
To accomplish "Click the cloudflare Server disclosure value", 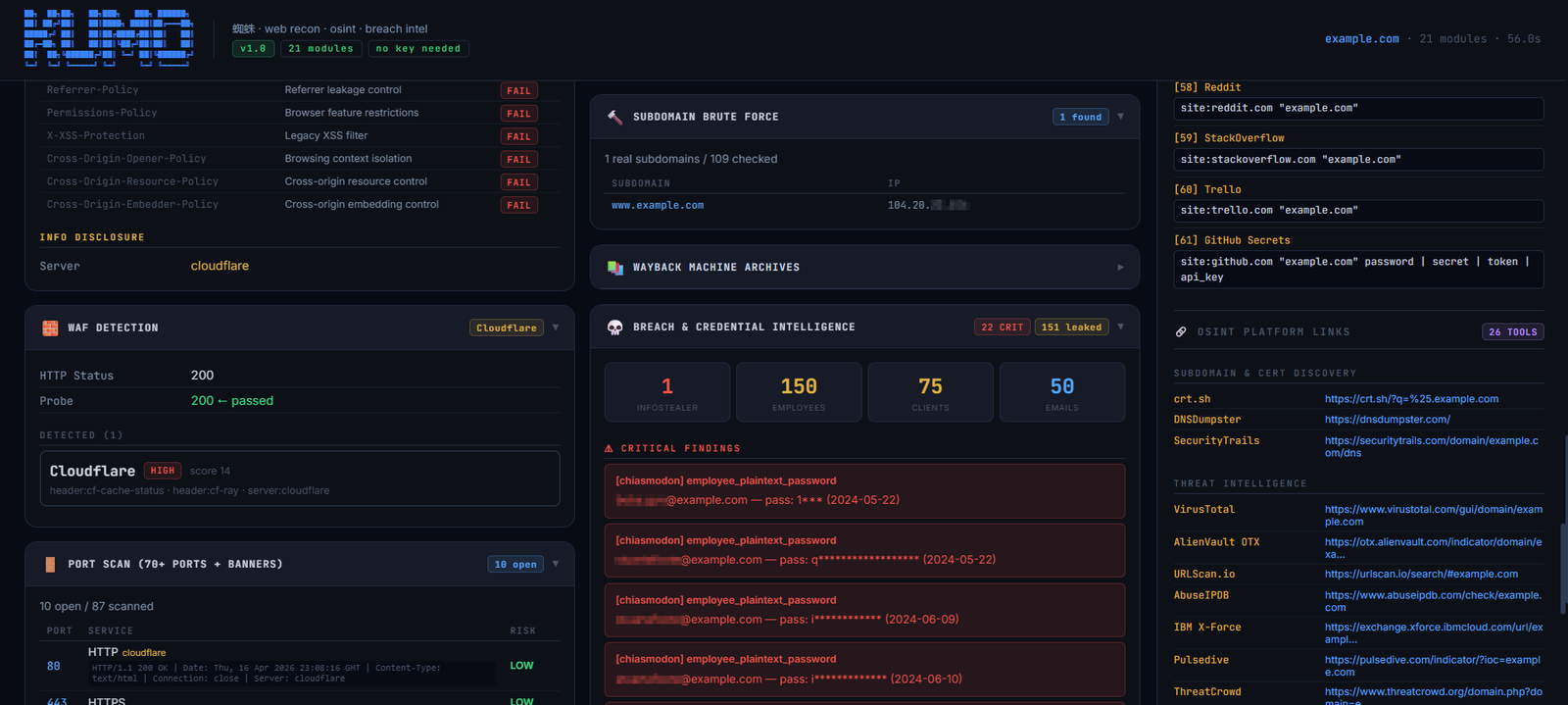I will tap(220, 266).
